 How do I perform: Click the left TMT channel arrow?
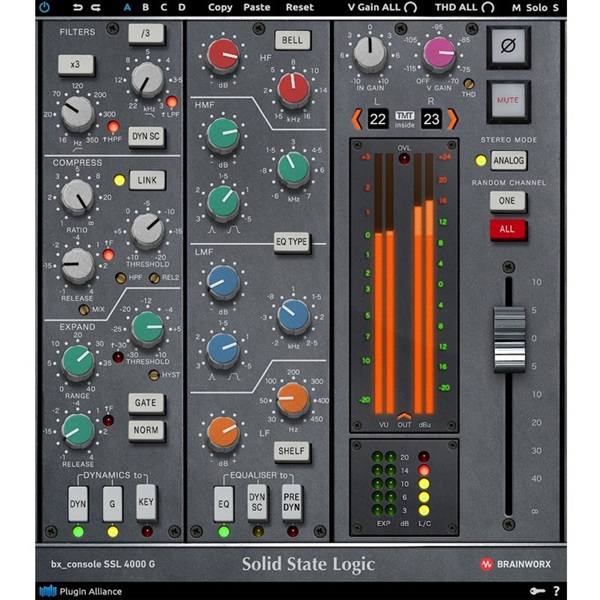(357, 119)
